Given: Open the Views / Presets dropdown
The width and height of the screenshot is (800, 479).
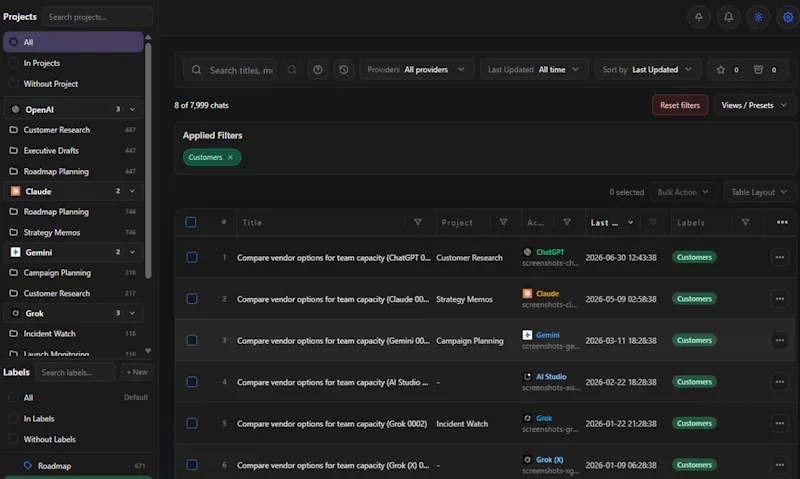Looking at the screenshot, I should point(755,106).
